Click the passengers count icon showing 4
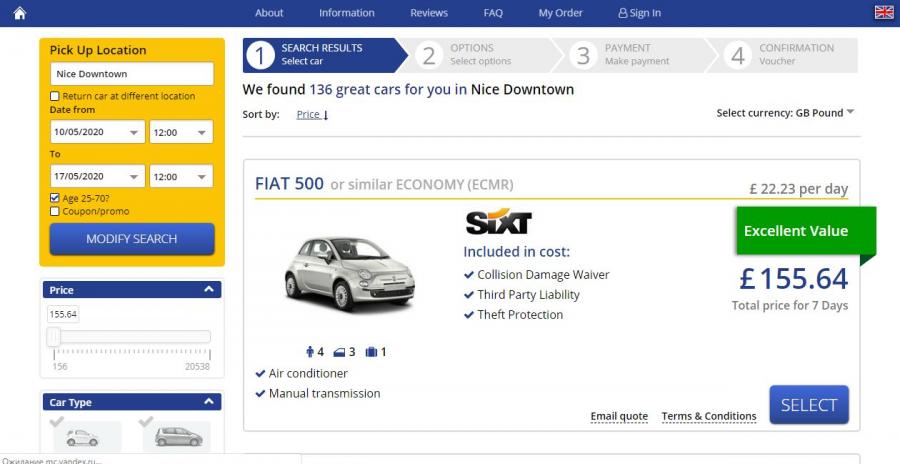 [311, 352]
